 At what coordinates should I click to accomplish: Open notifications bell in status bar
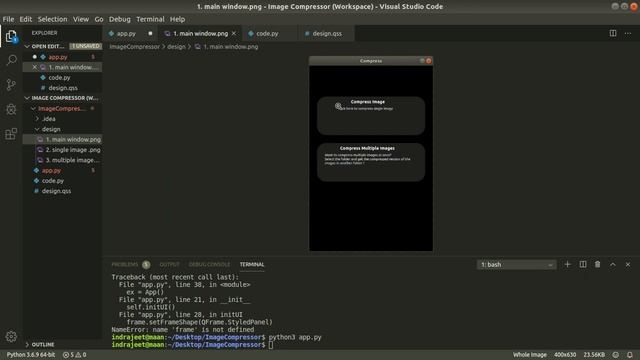pyautogui.click(x=630, y=355)
